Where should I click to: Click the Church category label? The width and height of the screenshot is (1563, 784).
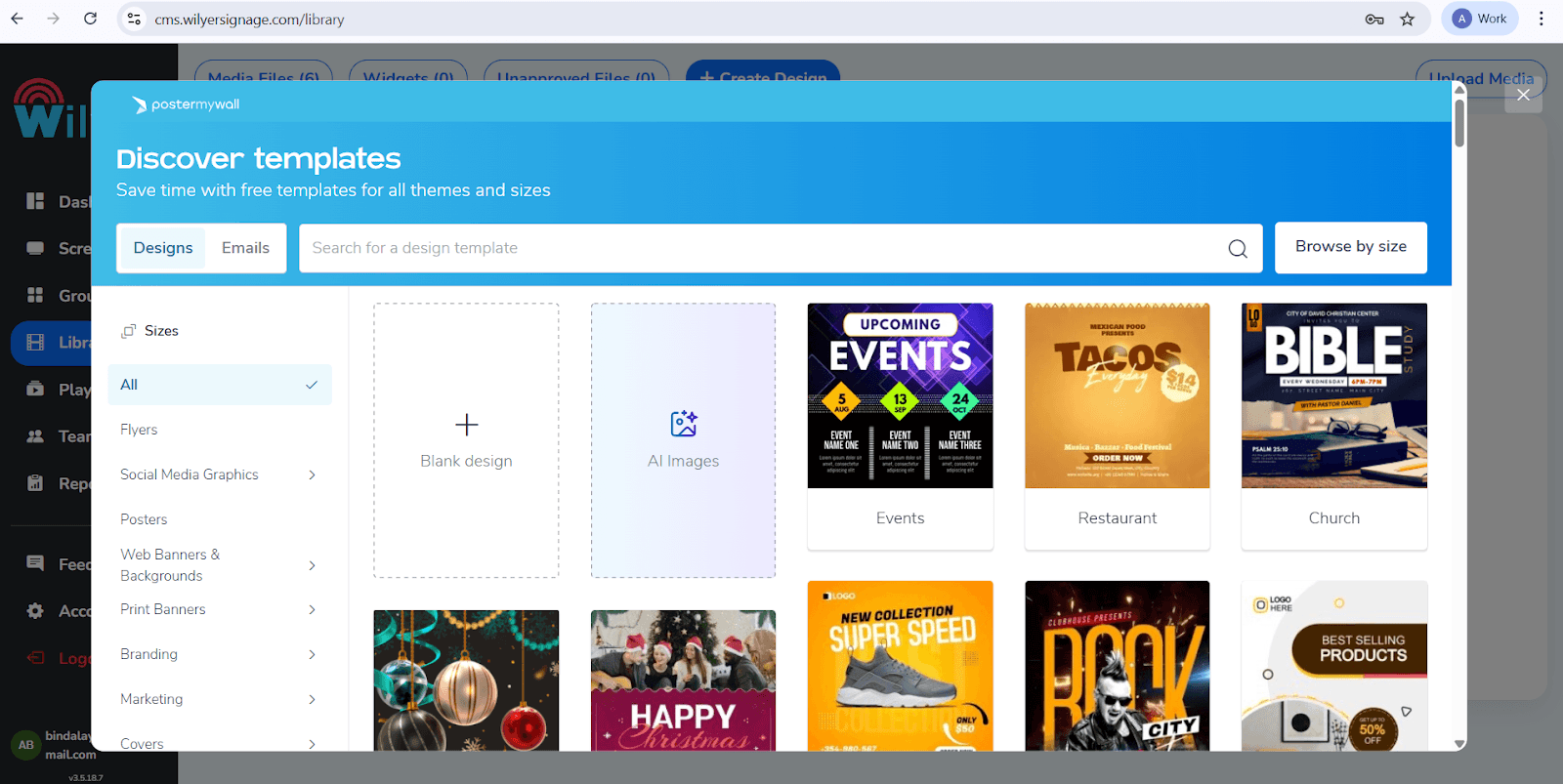coord(1334,518)
